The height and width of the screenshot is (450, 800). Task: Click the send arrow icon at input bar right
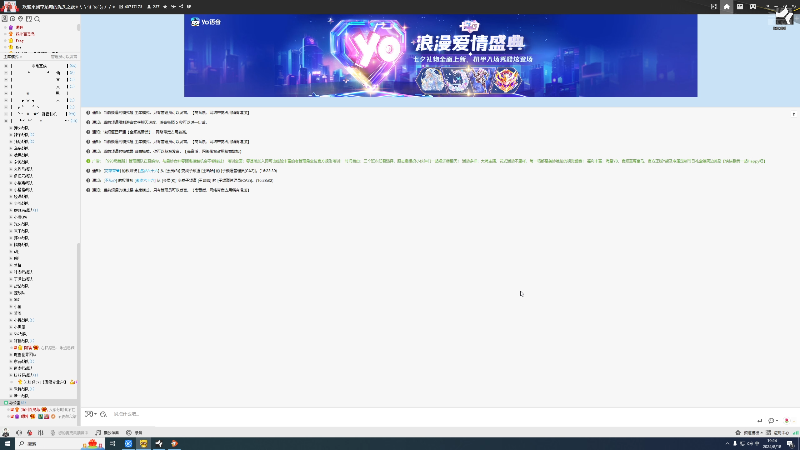[x=760, y=421]
